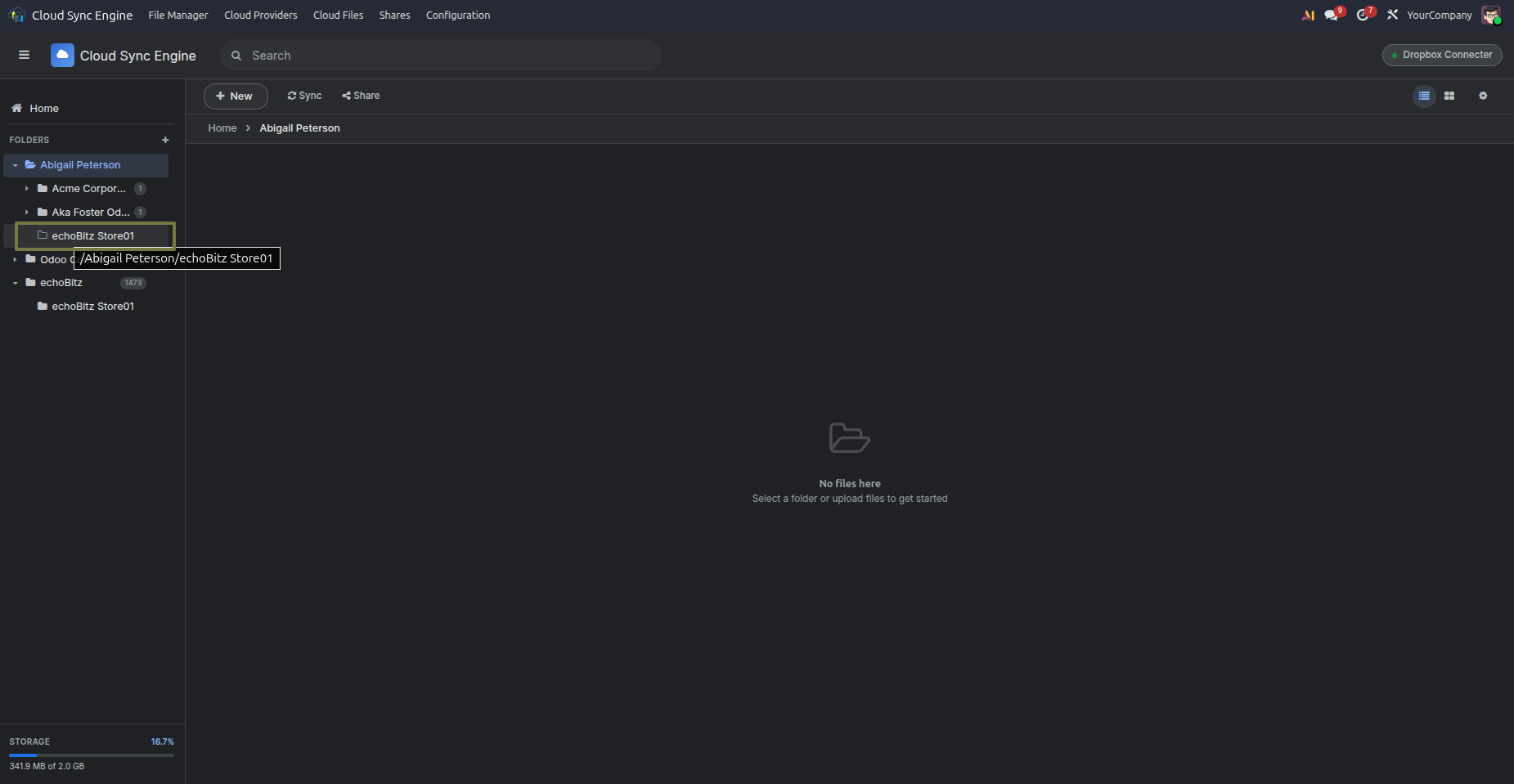
Task: Add a new folder with plus icon
Action: (x=165, y=140)
